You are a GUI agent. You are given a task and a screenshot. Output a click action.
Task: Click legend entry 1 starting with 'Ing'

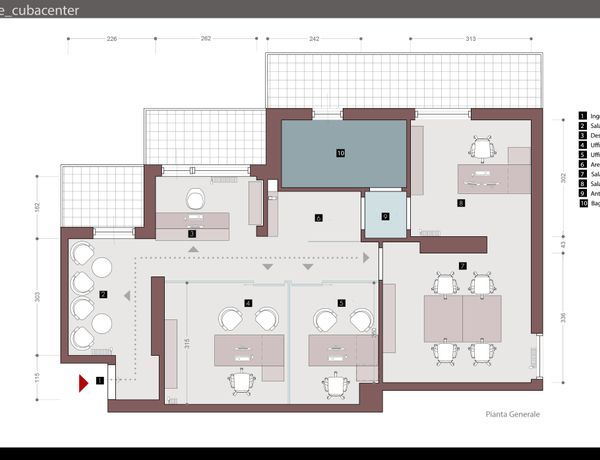click(589, 117)
